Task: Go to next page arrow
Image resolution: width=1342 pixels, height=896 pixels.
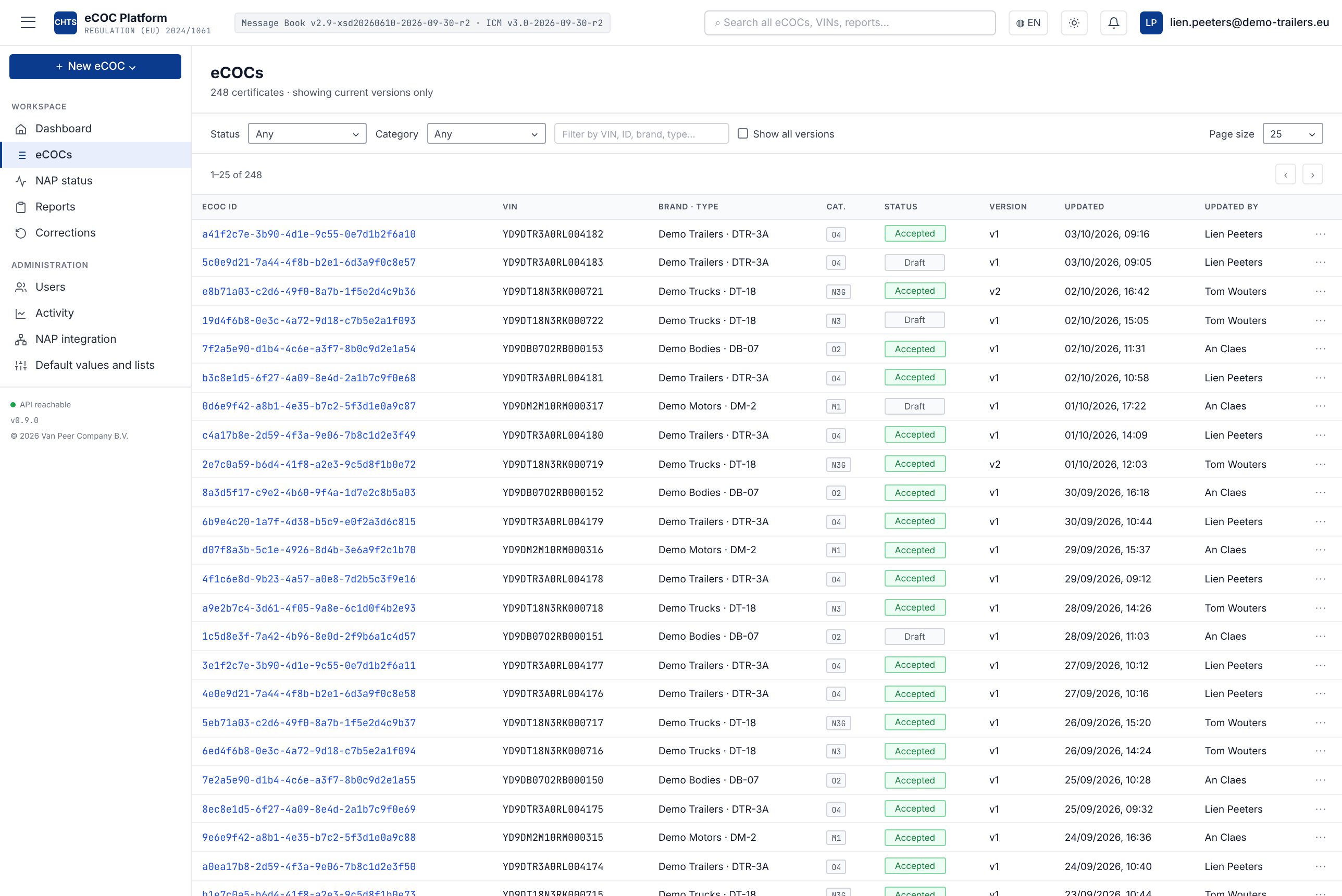Action: point(1313,175)
